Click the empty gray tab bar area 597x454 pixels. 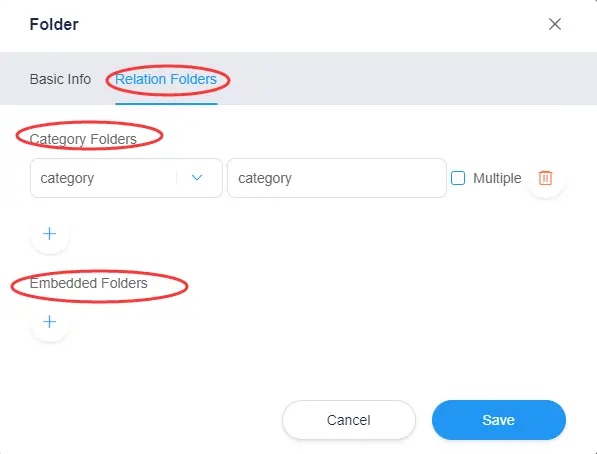411,78
